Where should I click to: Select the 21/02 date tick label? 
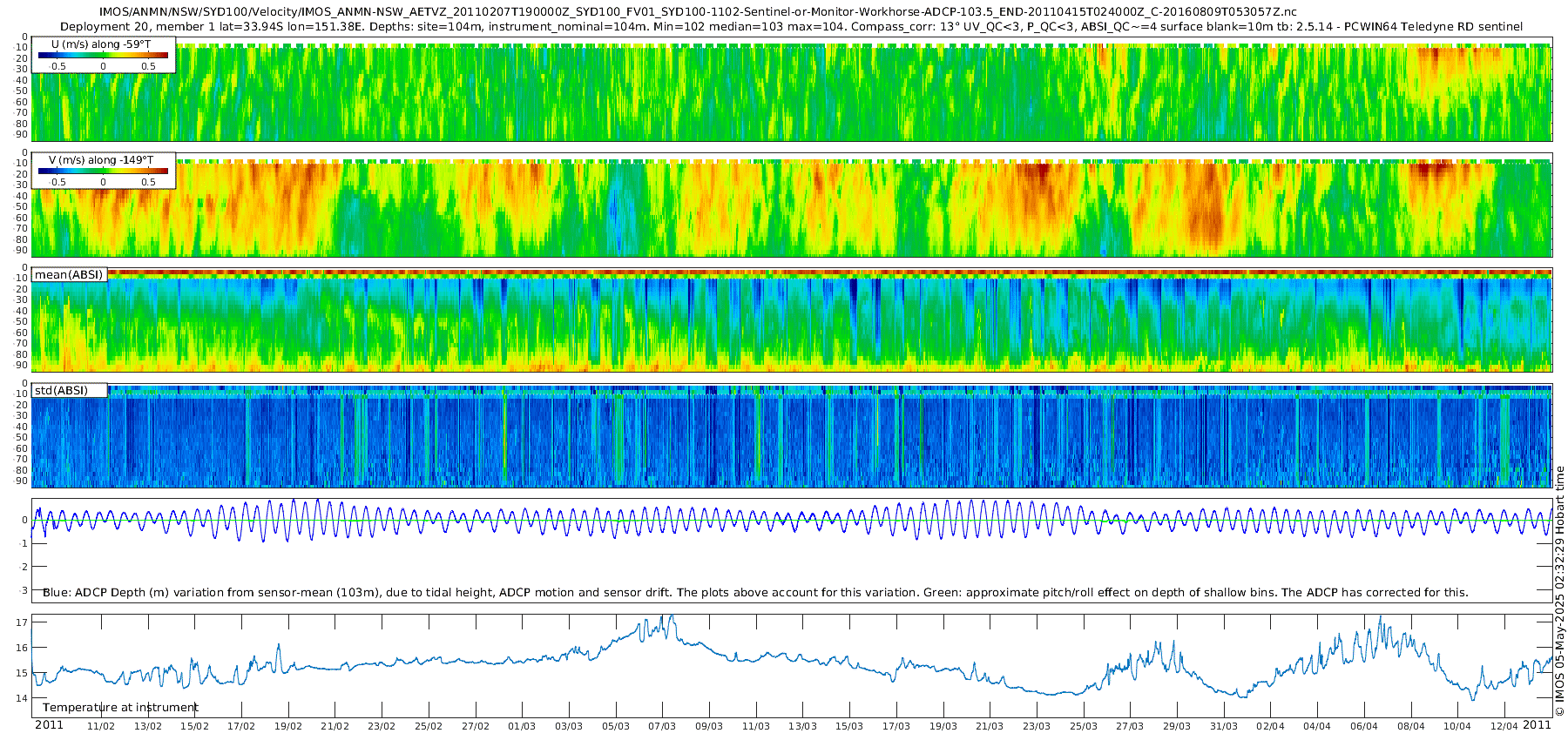(335, 726)
